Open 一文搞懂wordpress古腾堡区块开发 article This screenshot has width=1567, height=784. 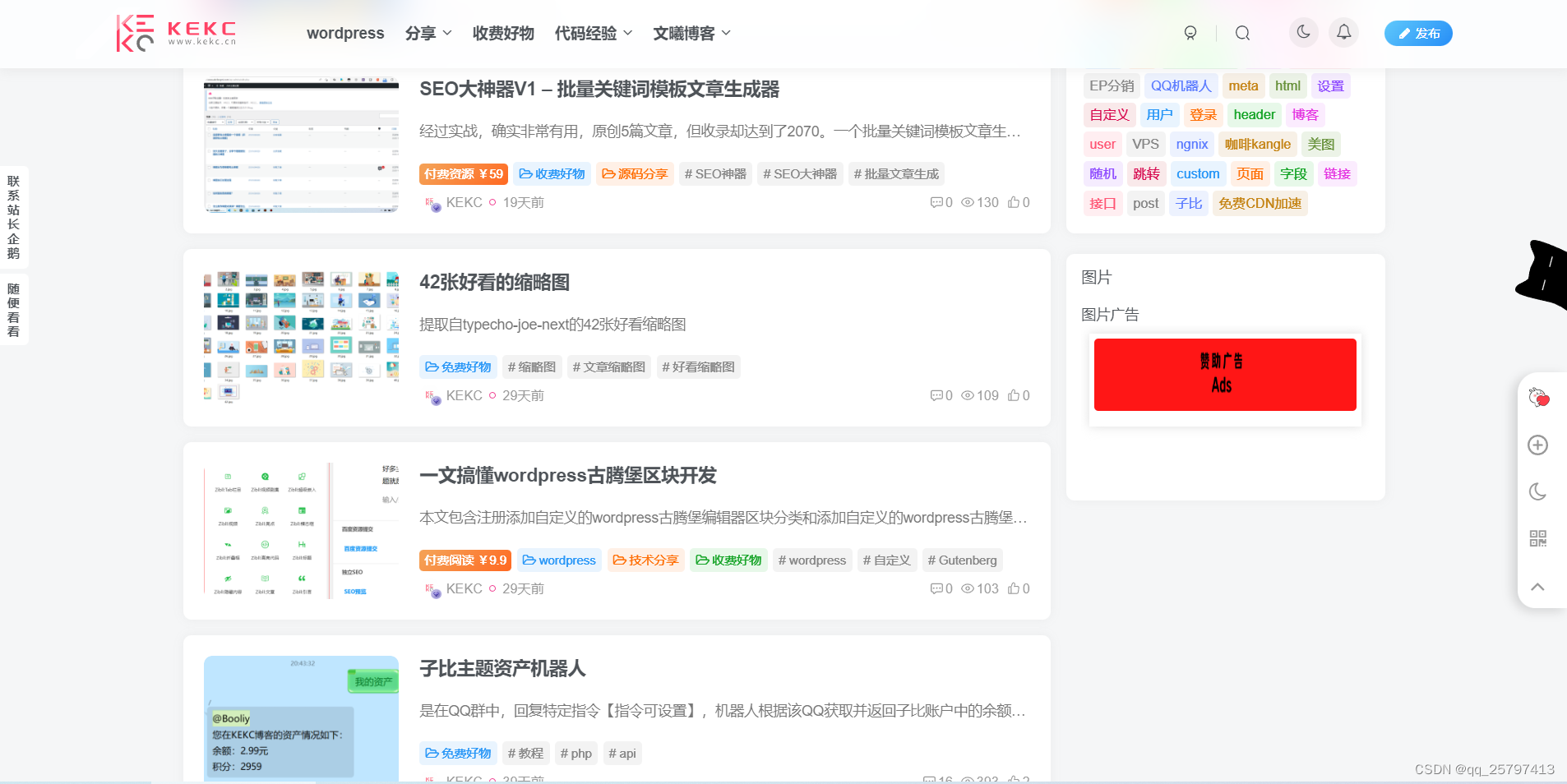pyautogui.click(x=568, y=475)
